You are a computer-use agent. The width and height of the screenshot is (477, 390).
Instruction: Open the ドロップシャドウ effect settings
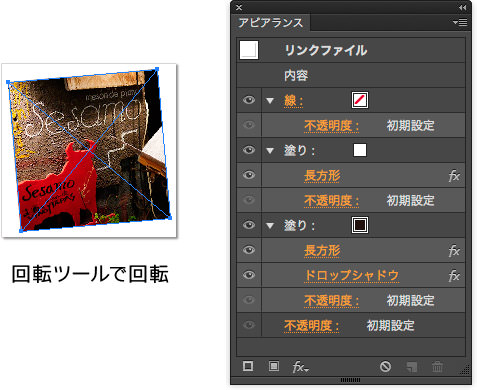coord(351,275)
